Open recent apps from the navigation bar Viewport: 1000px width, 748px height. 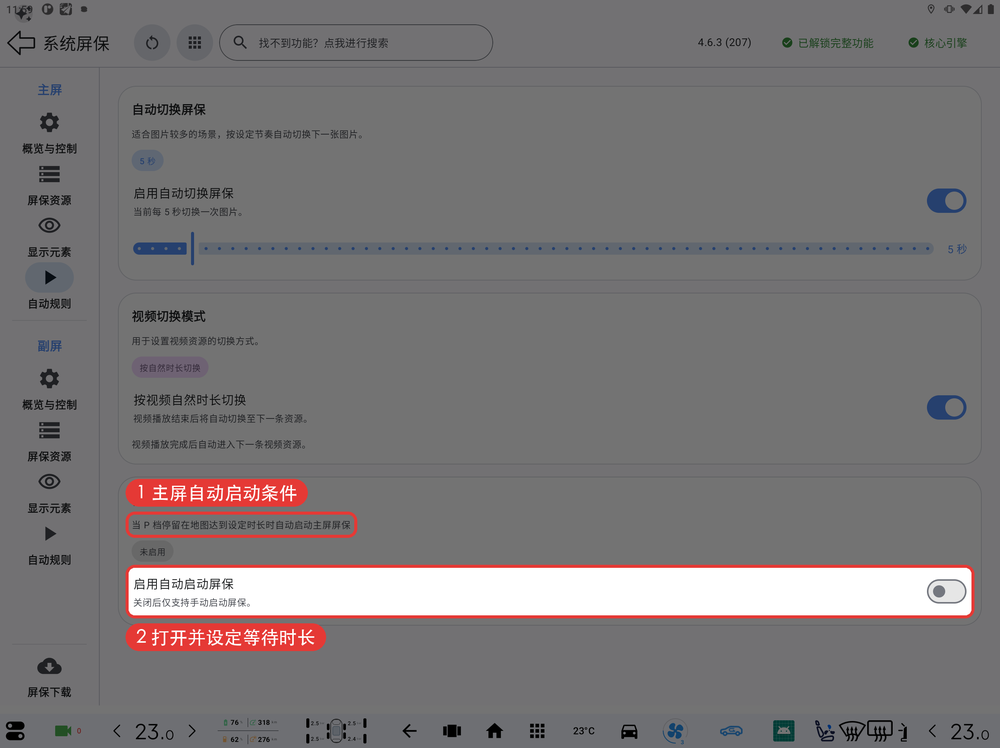[x=452, y=731]
